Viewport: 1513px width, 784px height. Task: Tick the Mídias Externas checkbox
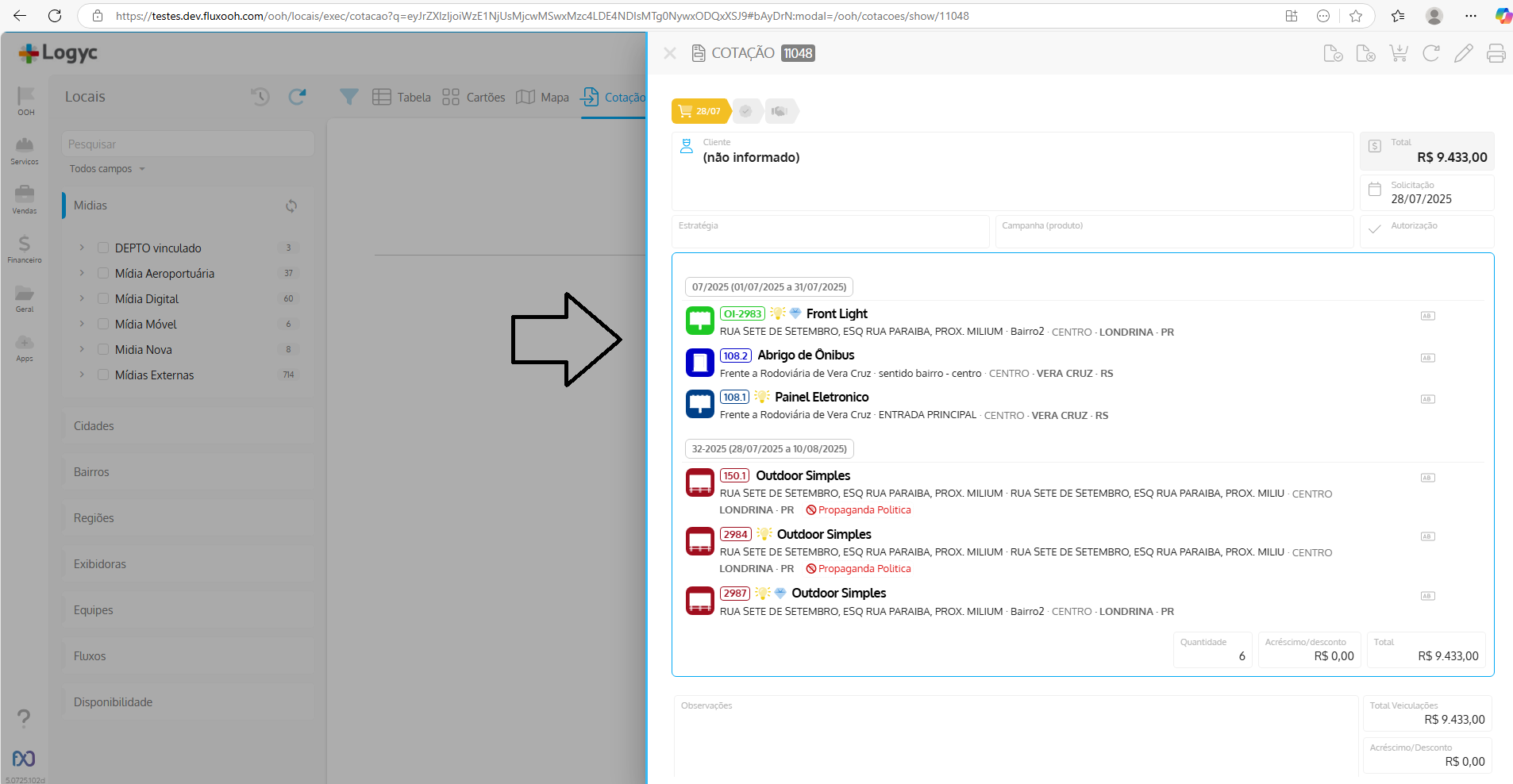pyautogui.click(x=103, y=375)
